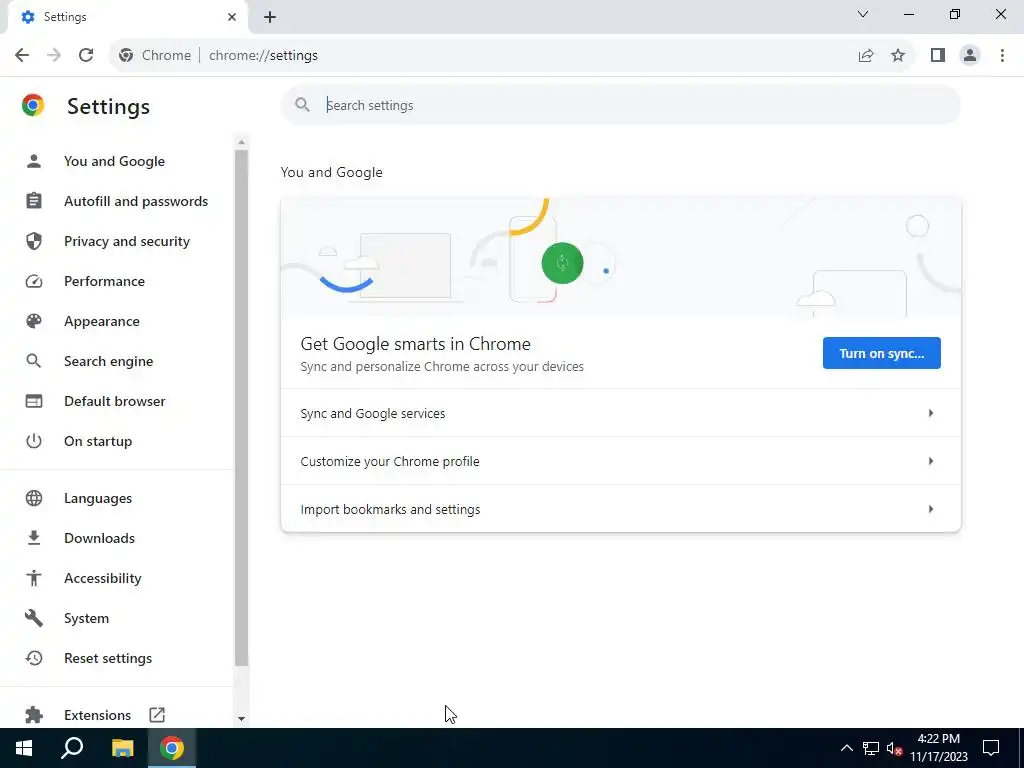Click the magnifier icon in search settings
The width and height of the screenshot is (1024, 768).
point(302,104)
